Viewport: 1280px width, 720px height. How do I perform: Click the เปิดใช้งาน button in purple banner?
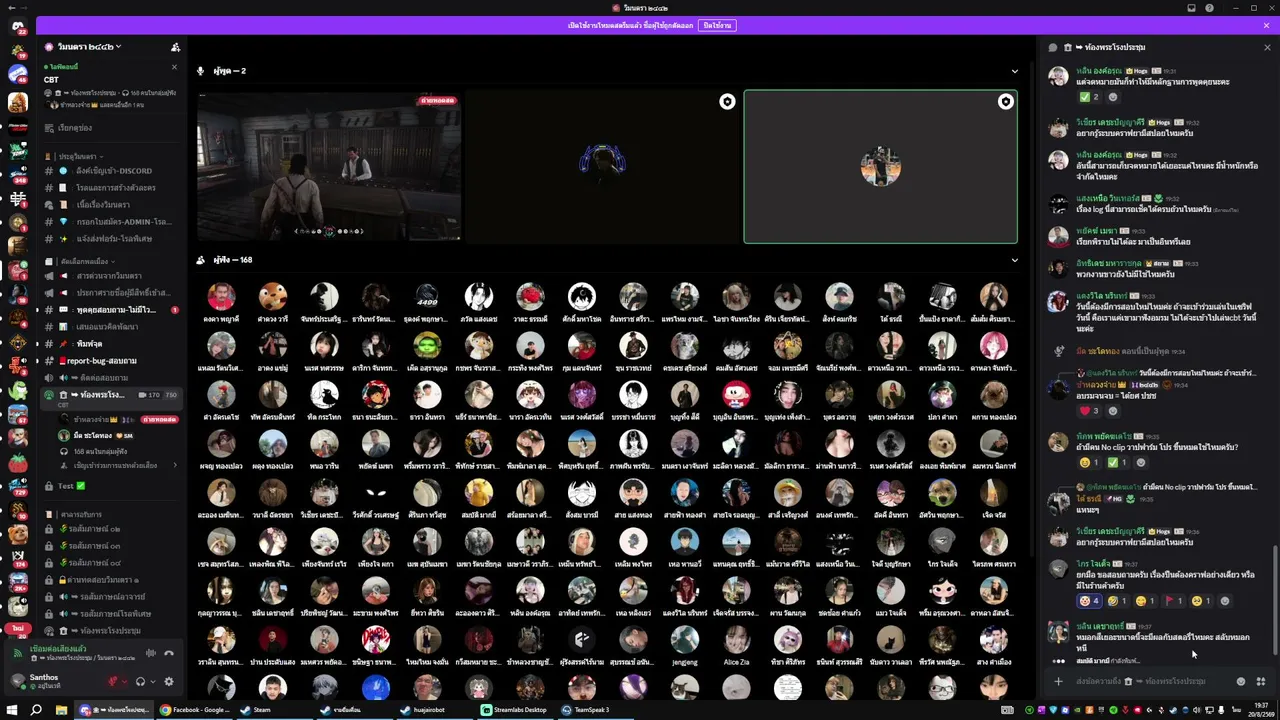[716, 25]
